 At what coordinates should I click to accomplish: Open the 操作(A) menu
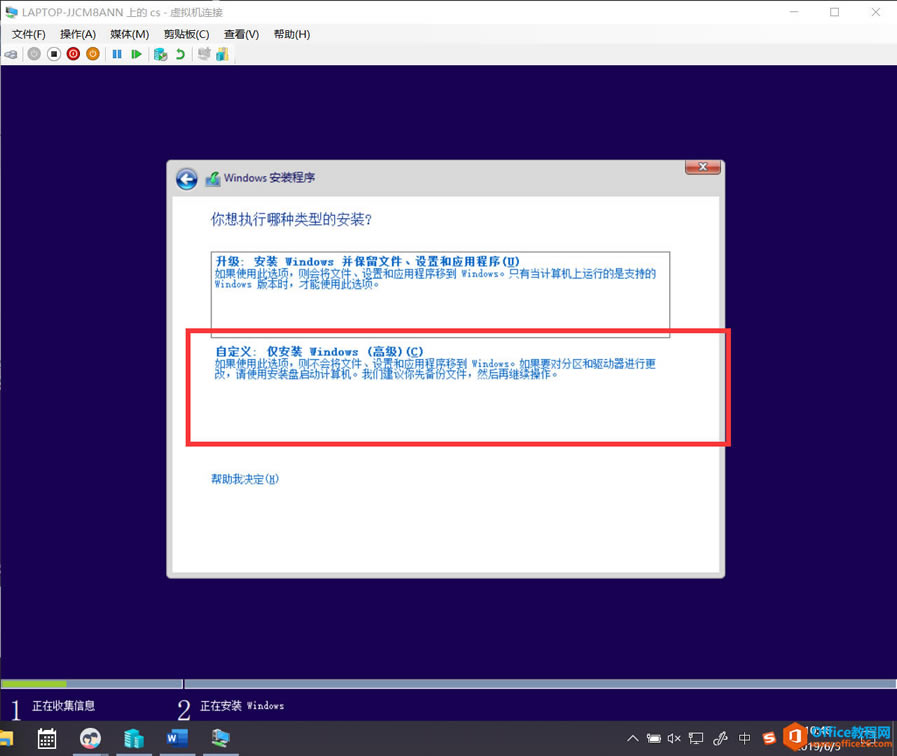click(78, 34)
